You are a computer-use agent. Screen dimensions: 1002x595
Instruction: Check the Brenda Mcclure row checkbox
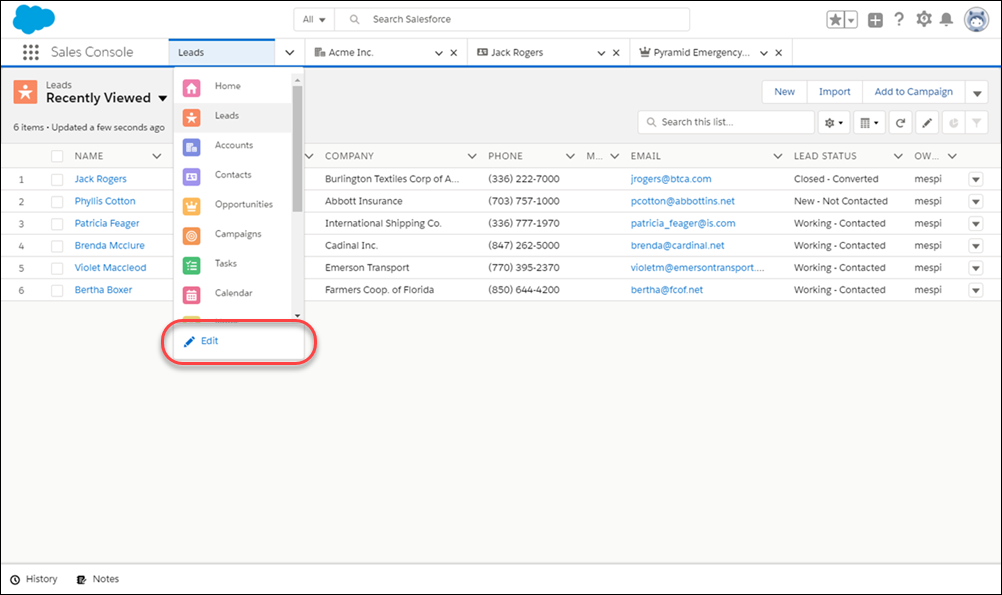[57, 246]
